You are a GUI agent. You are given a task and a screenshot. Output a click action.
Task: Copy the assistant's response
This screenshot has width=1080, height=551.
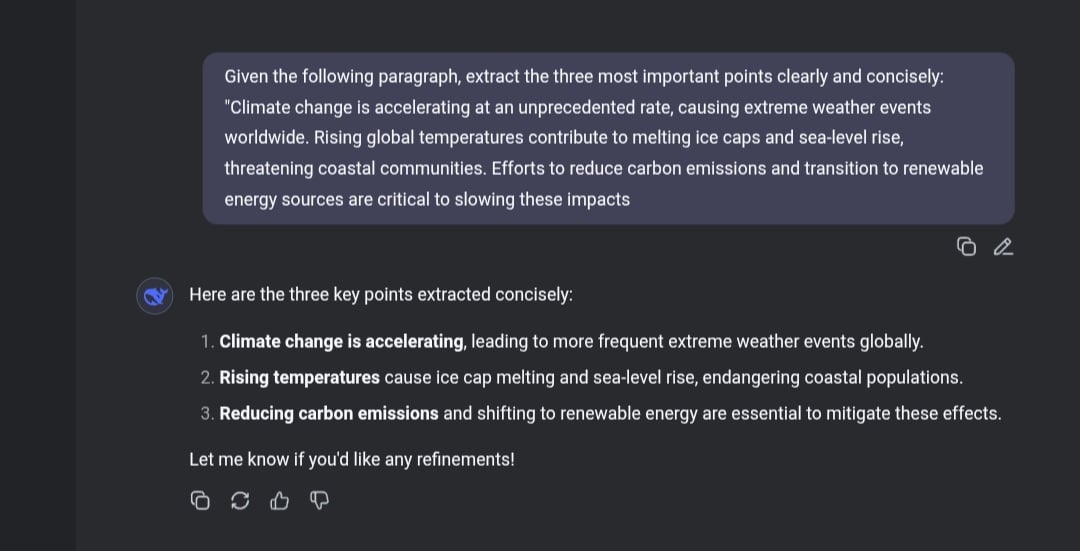tap(200, 501)
